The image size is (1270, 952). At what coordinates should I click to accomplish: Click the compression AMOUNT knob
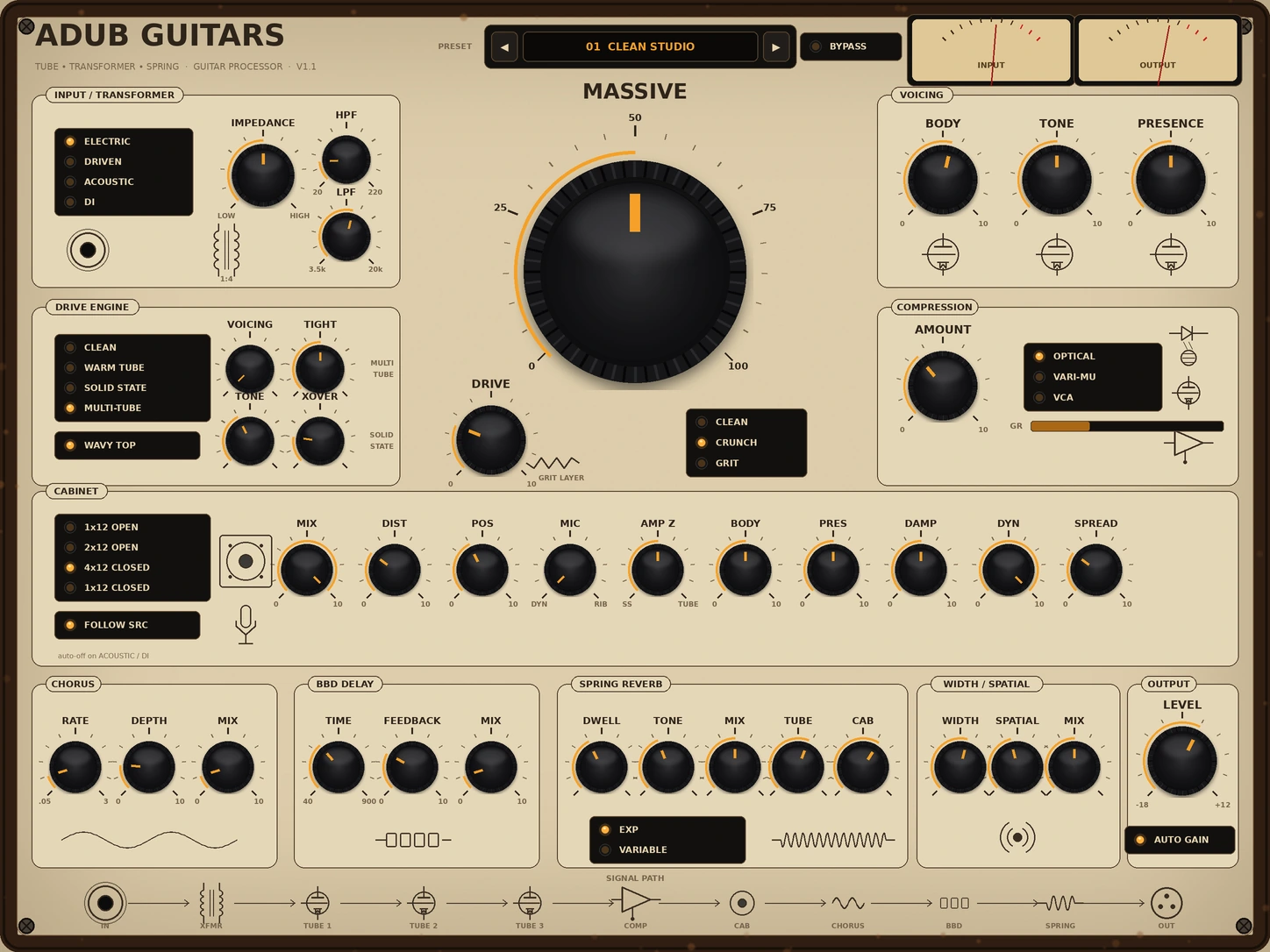click(943, 386)
